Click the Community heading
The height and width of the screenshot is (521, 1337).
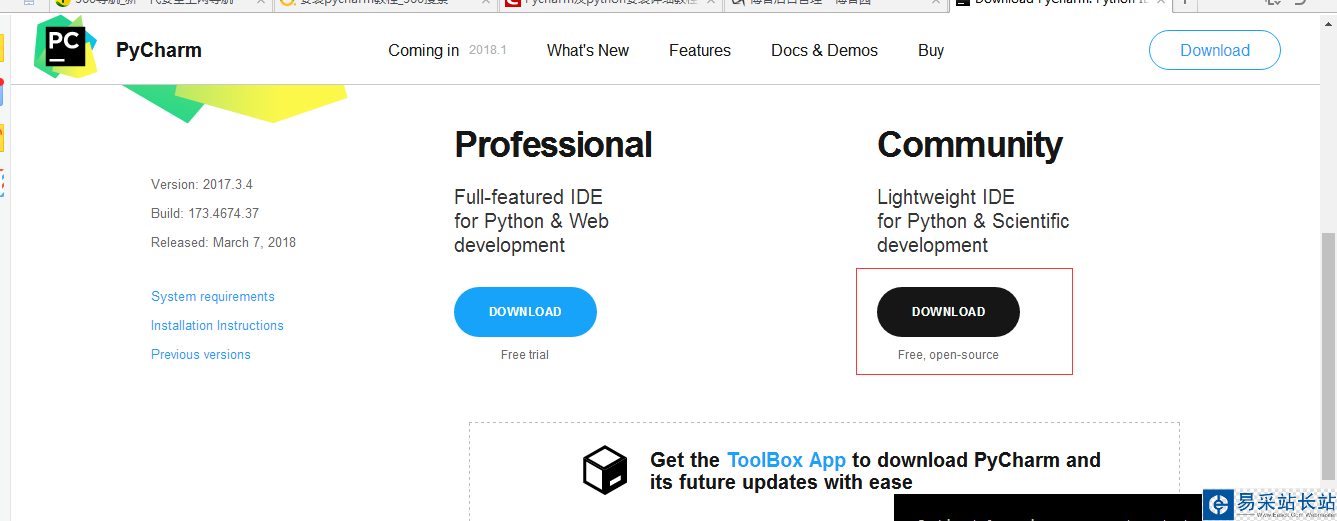tap(970, 145)
